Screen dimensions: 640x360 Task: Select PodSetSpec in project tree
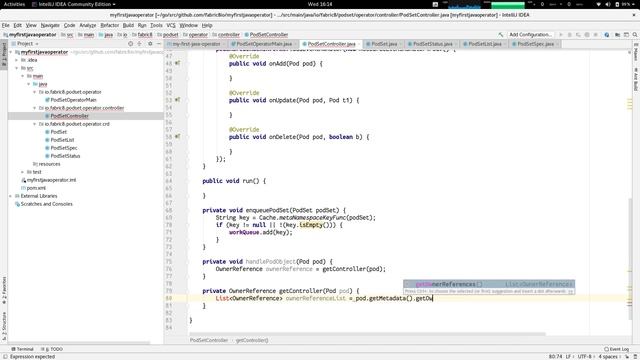[64, 148]
